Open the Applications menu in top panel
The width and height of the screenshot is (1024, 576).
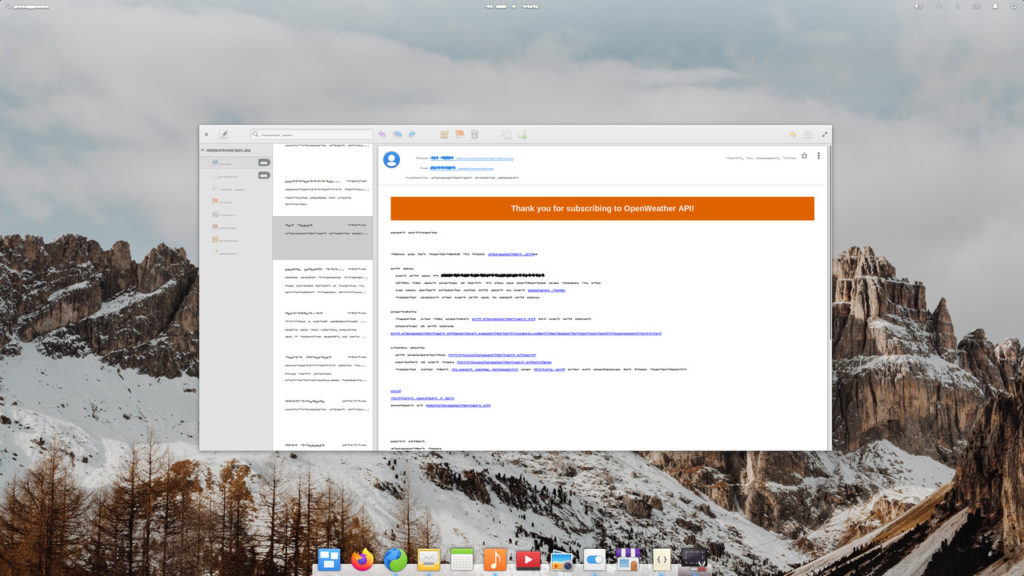(x=28, y=7)
